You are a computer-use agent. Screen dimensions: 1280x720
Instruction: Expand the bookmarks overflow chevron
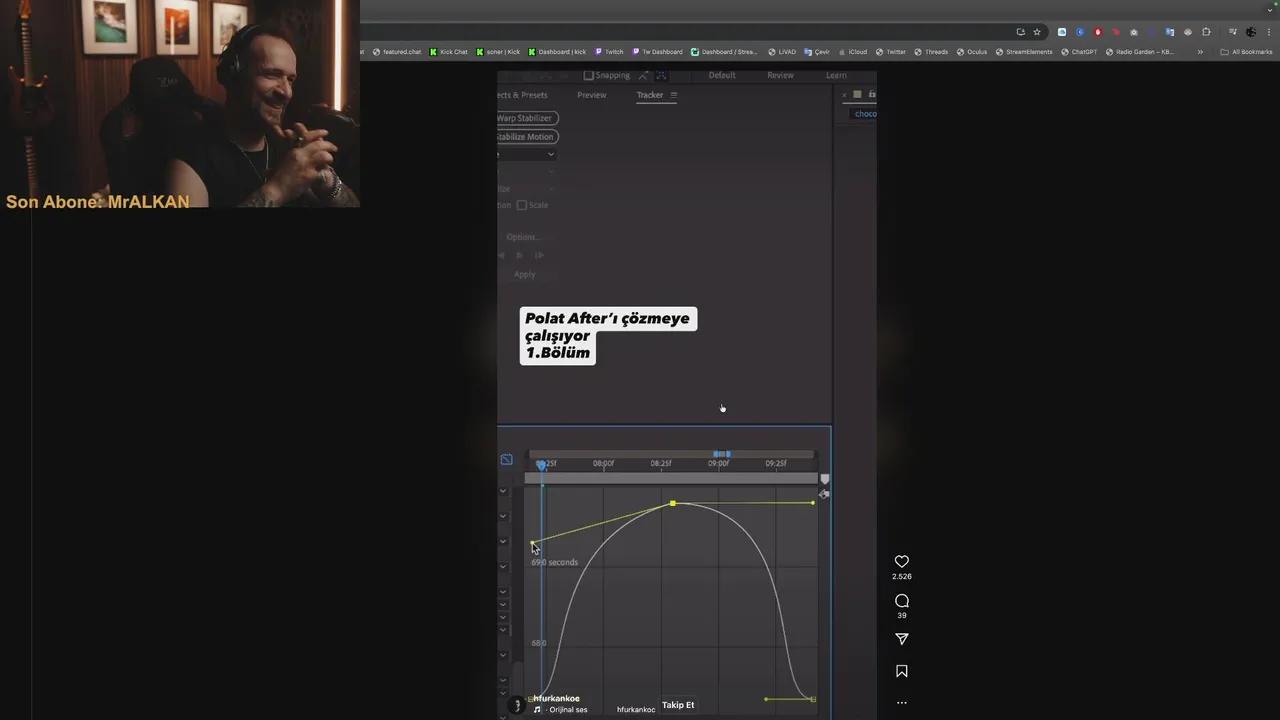(1200, 52)
